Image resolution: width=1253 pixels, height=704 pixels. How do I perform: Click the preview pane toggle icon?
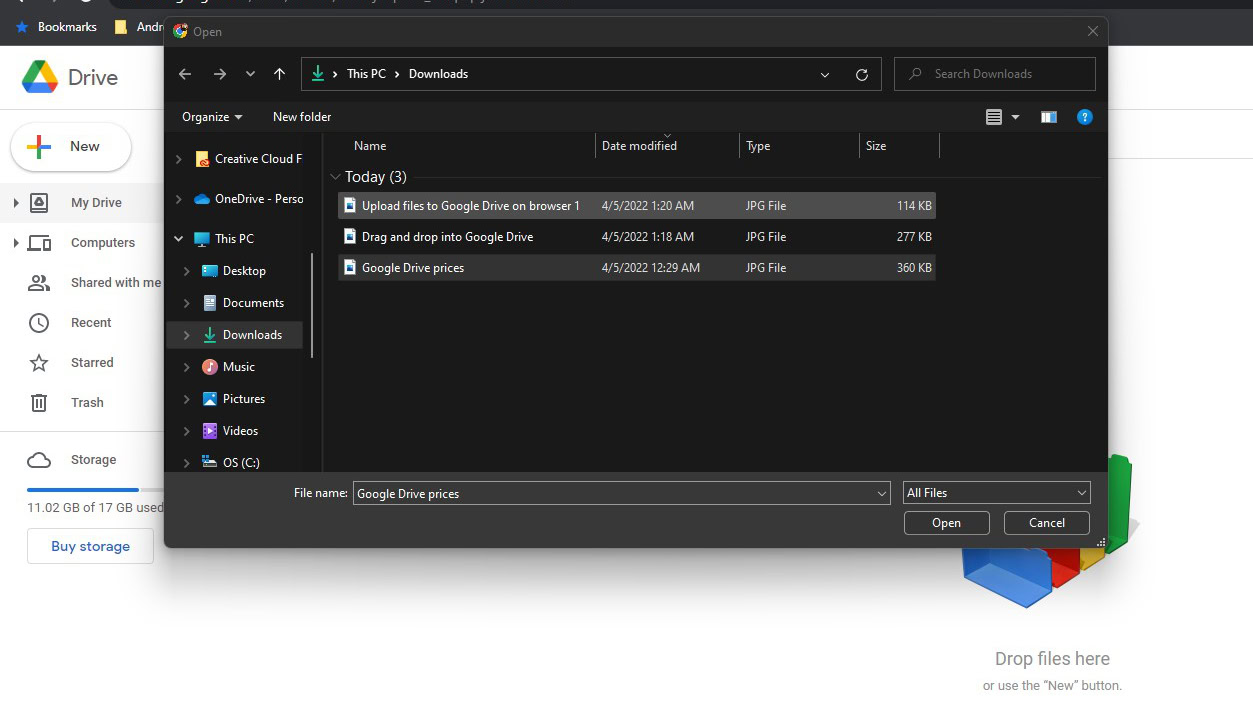pos(1048,117)
